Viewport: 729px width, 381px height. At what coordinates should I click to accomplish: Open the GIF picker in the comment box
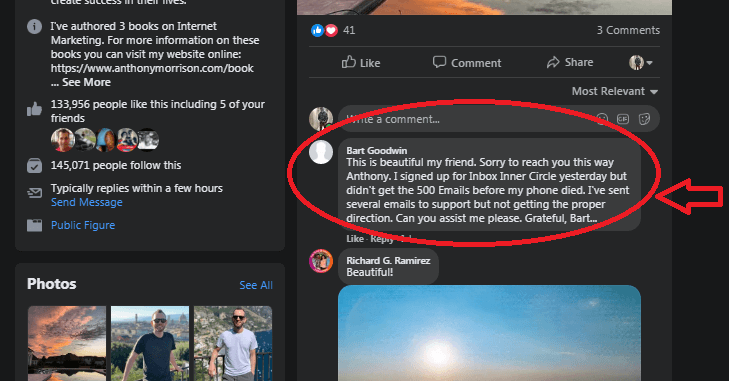[x=623, y=119]
